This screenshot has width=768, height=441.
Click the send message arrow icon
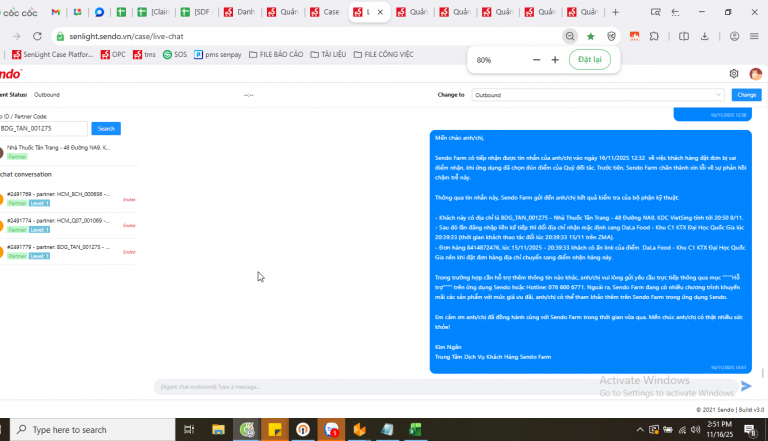click(x=746, y=386)
